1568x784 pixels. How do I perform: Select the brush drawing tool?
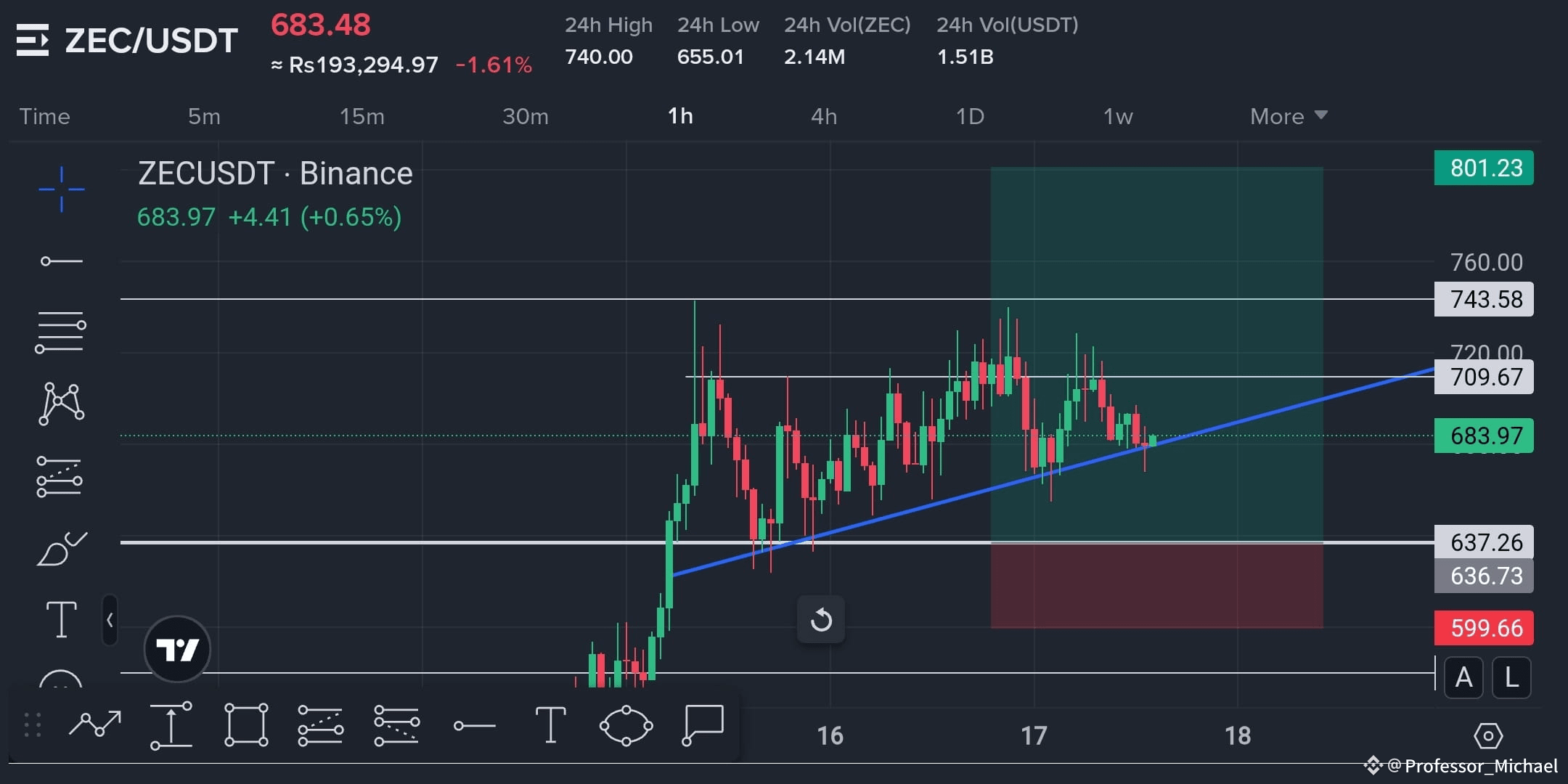[62, 549]
